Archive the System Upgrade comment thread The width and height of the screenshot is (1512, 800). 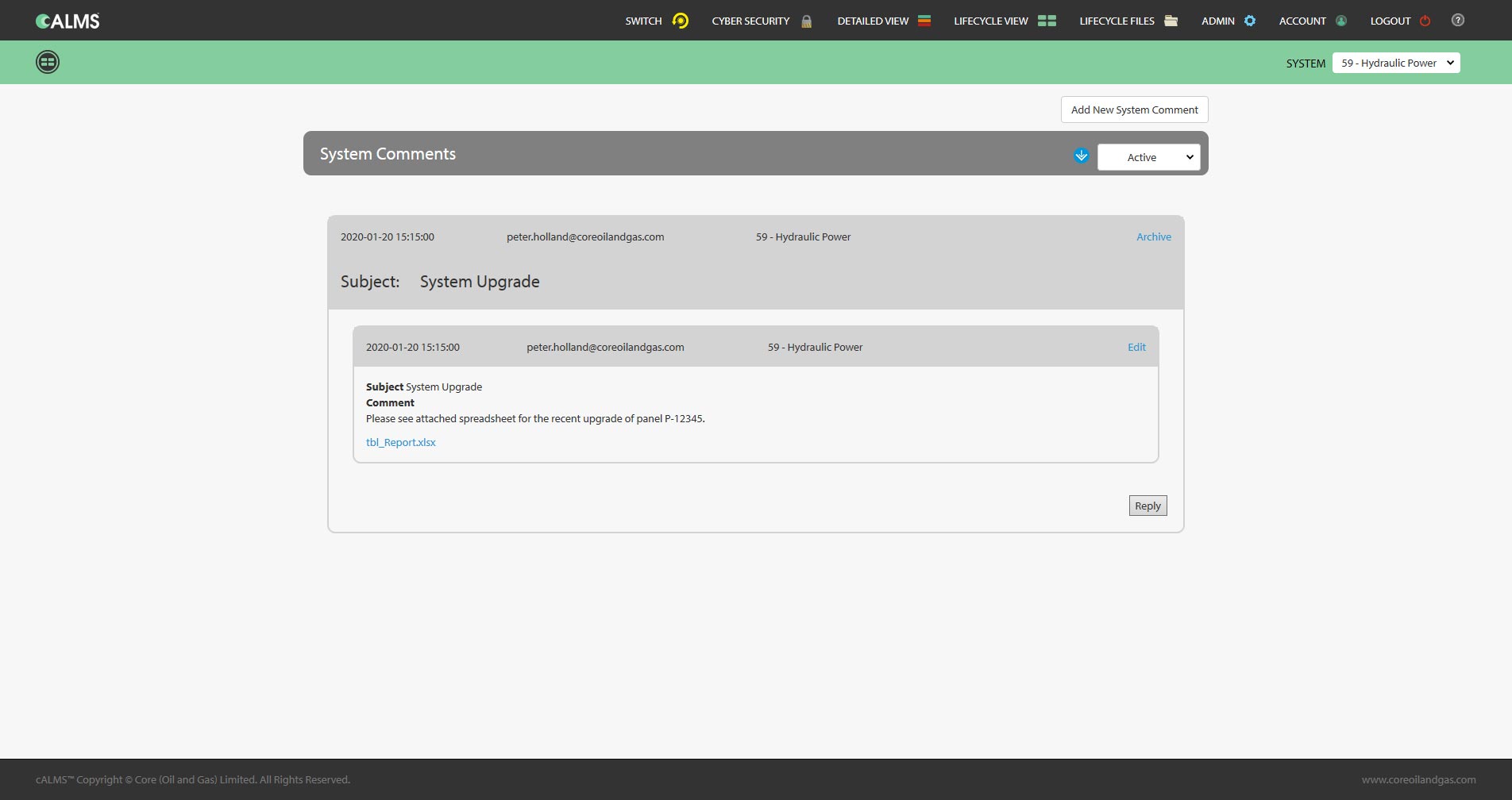click(x=1153, y=237)
